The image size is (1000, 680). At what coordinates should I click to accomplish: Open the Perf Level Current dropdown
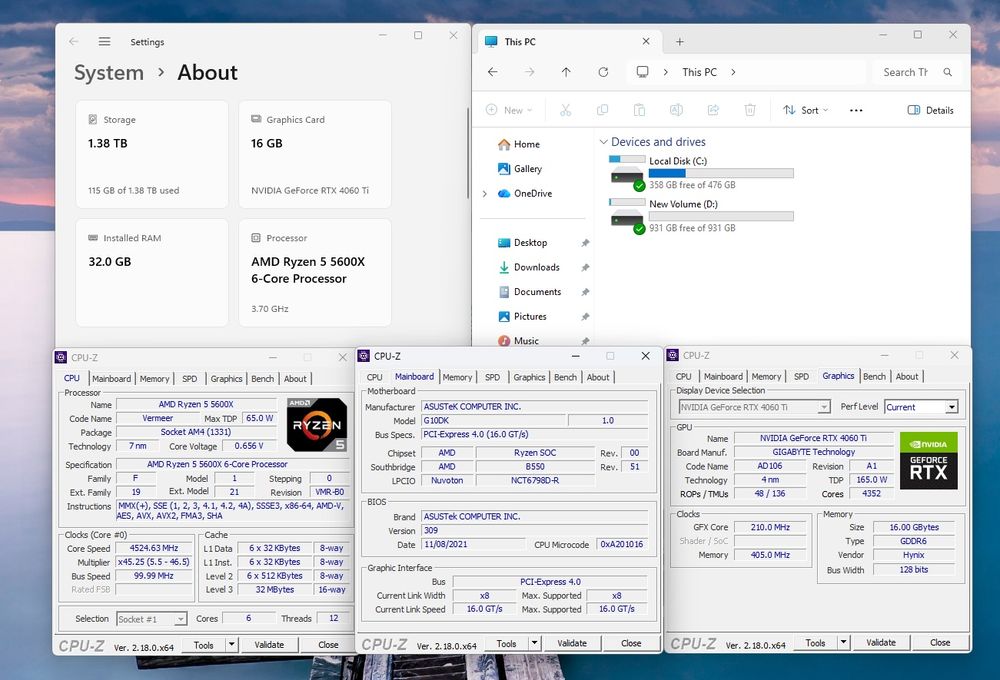(921, 407)
